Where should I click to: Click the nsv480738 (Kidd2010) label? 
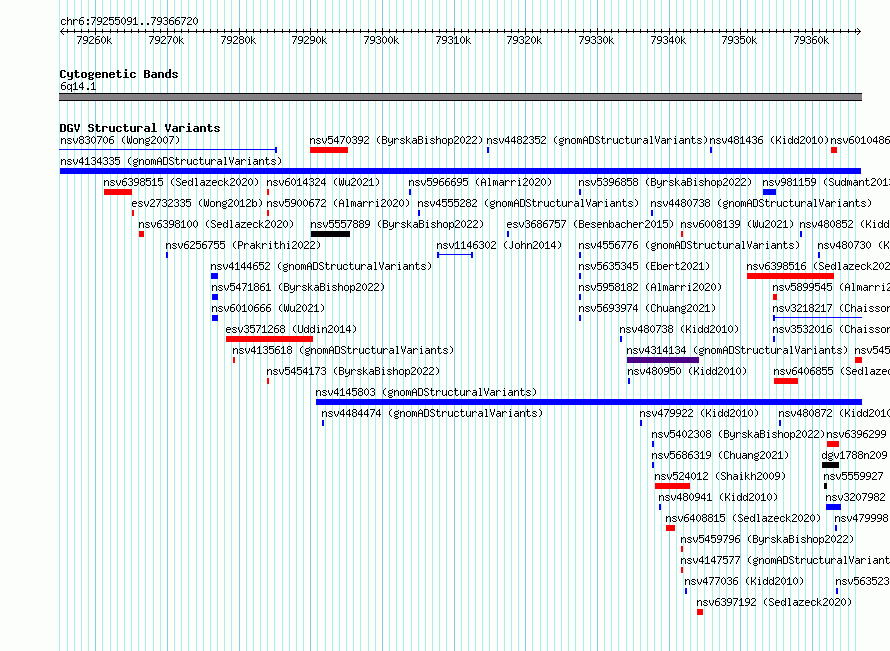tap(679, 329)
